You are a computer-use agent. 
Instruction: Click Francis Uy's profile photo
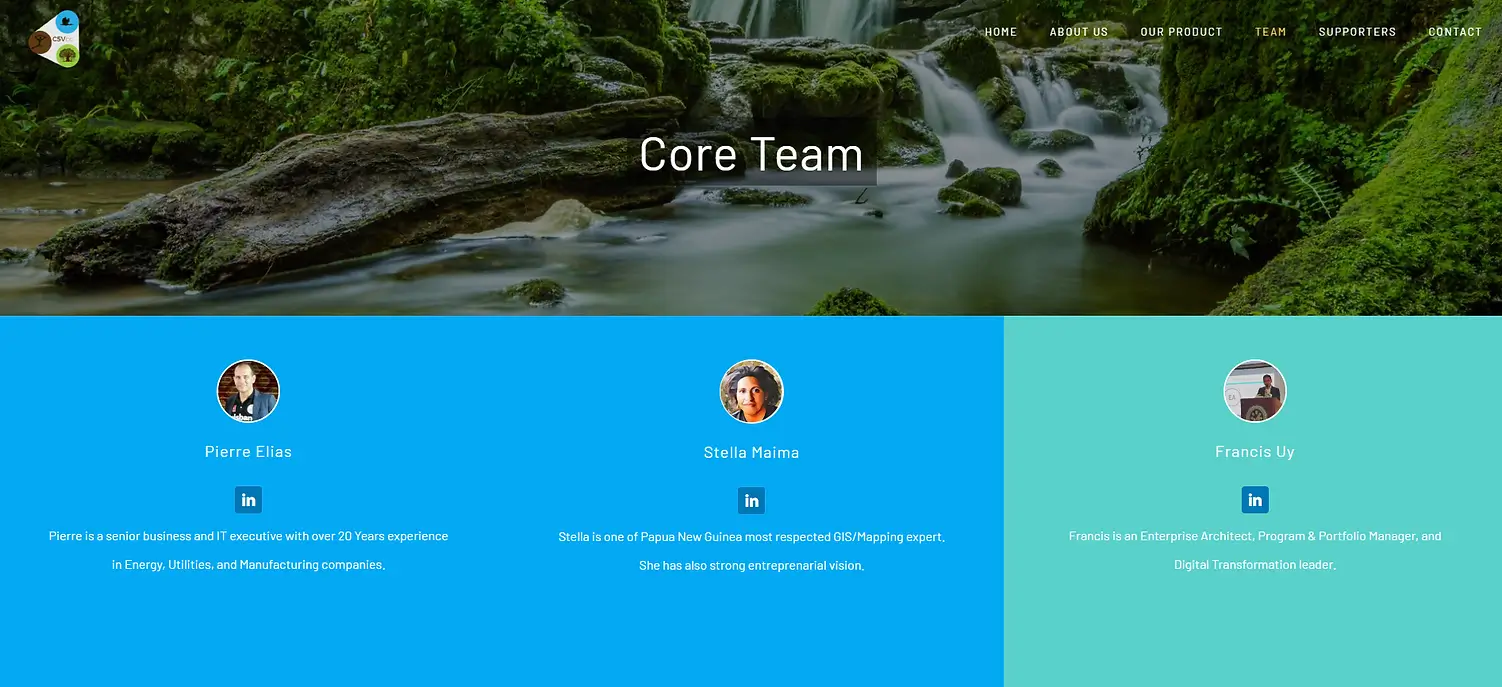(1254, 391)
